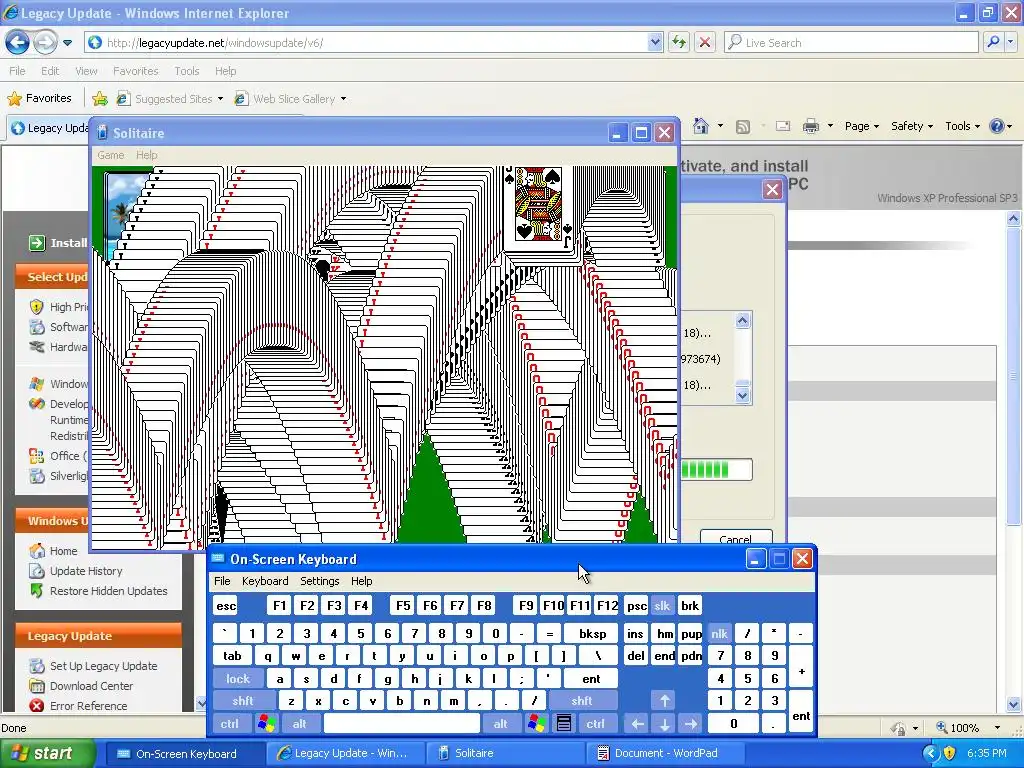Open On-Screen Keyboard Settings menu
This screenshot has width=1024, height=768.
(x=319, y=581)
